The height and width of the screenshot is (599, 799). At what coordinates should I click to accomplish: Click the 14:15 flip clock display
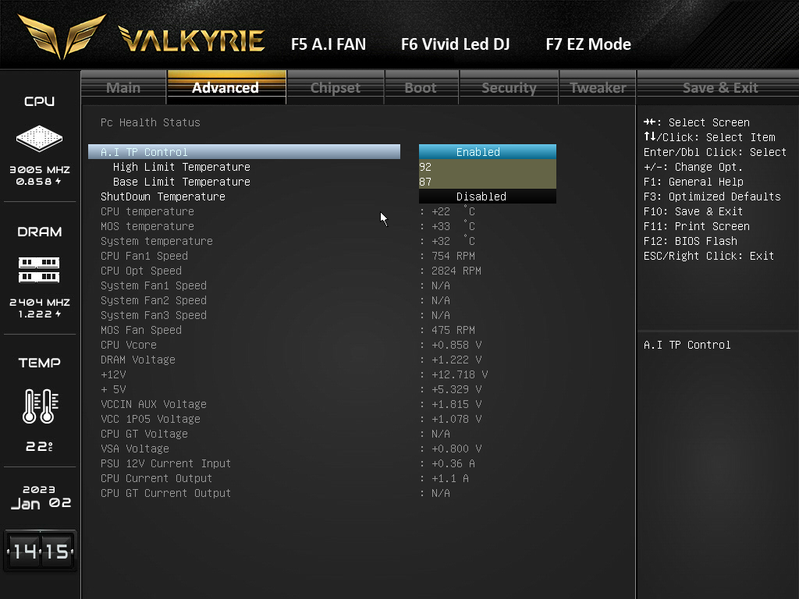pos(40,551)
